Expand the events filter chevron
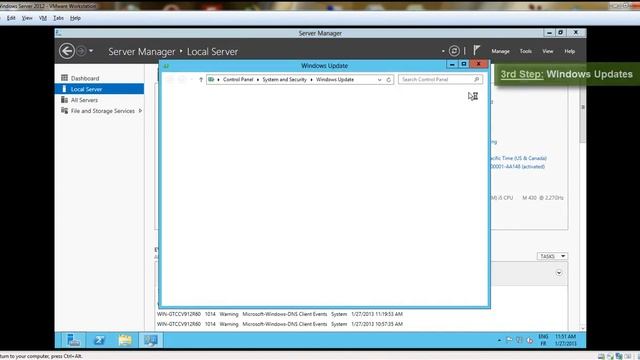 (x=559, y=273)
